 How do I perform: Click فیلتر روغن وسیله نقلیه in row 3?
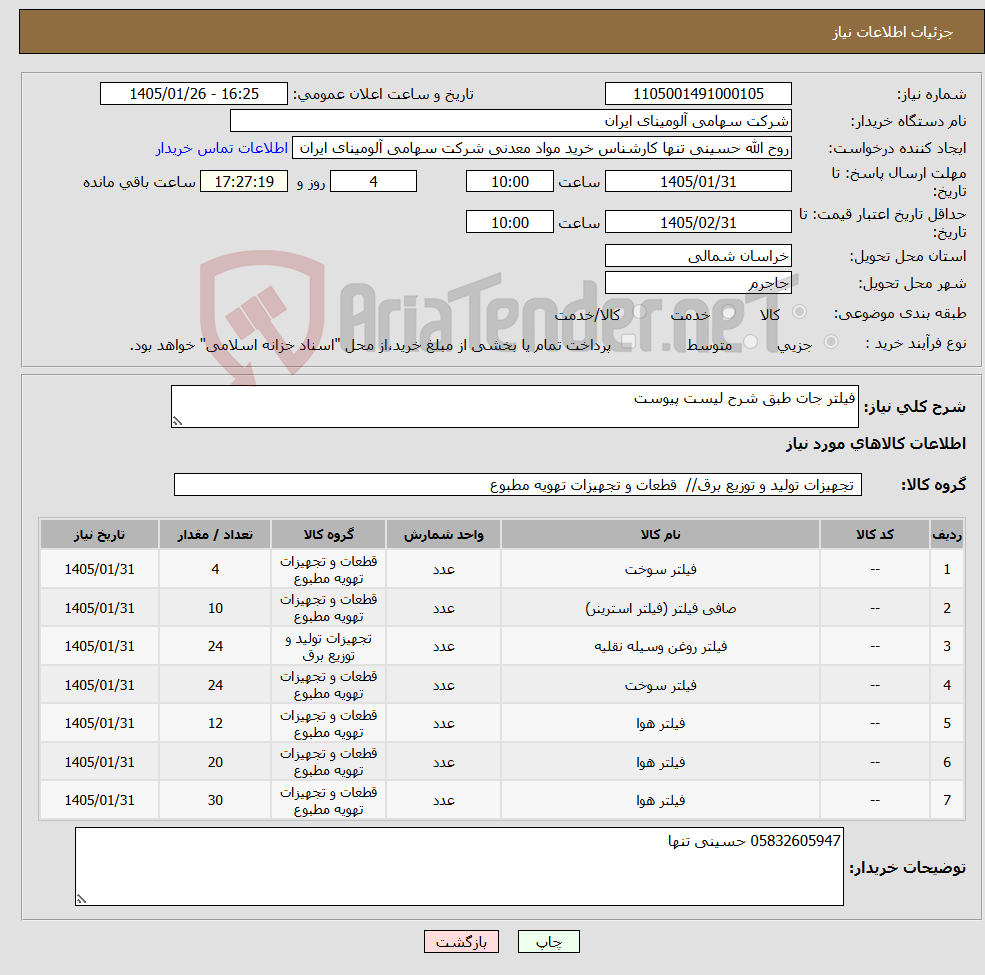tap(660, 646)
